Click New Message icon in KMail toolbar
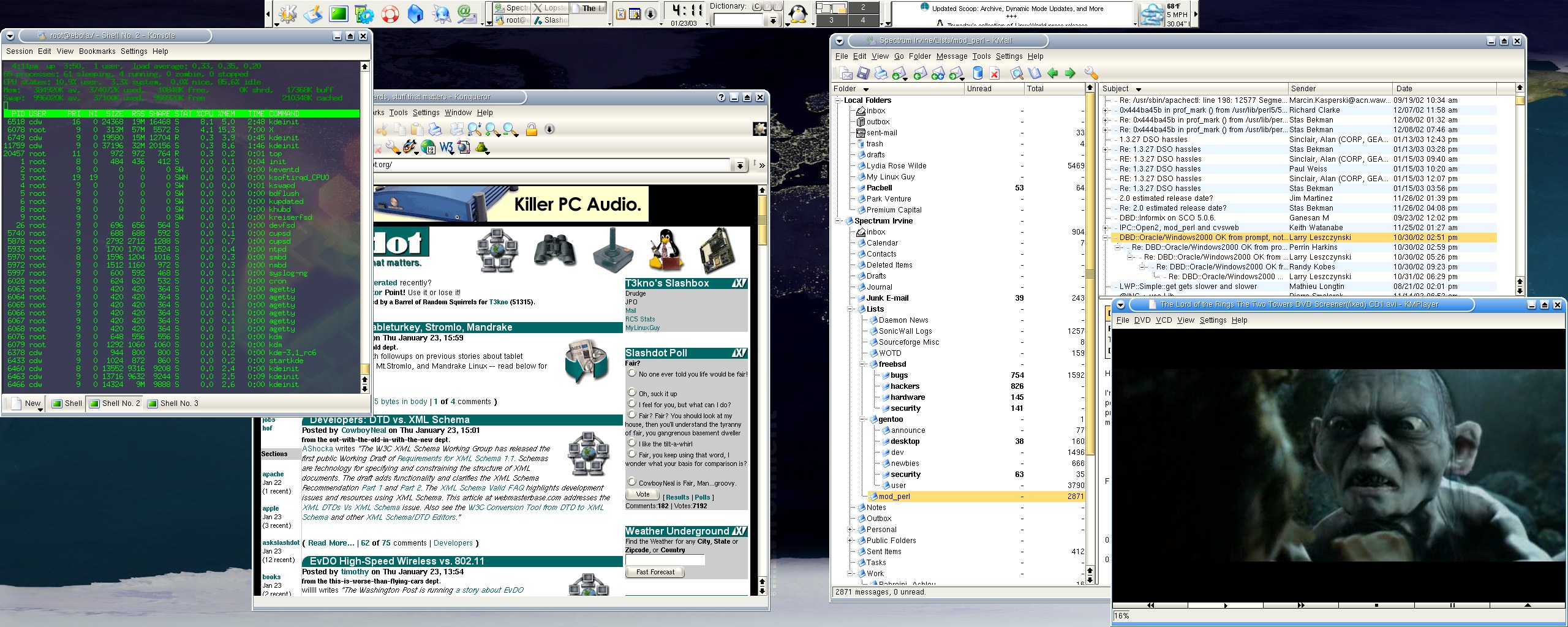This screenshot has width=1568, height=627. pyautogui.click(x=846, y=73)
